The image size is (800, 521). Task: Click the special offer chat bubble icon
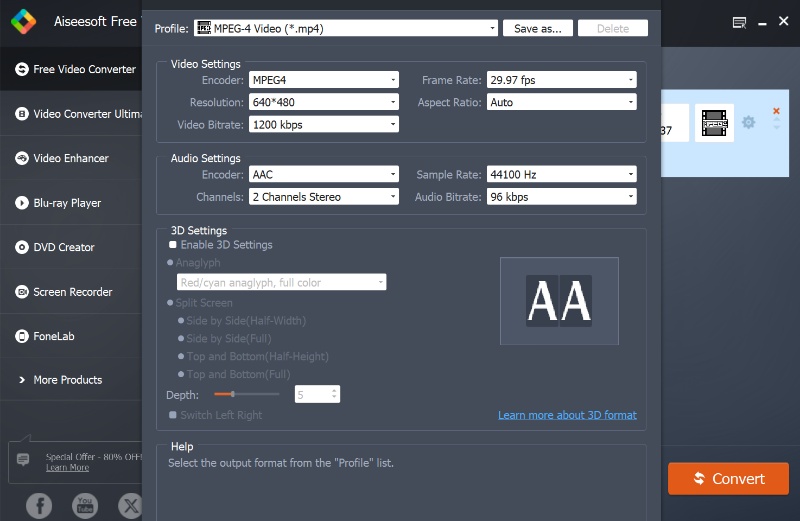coord(23,459)
